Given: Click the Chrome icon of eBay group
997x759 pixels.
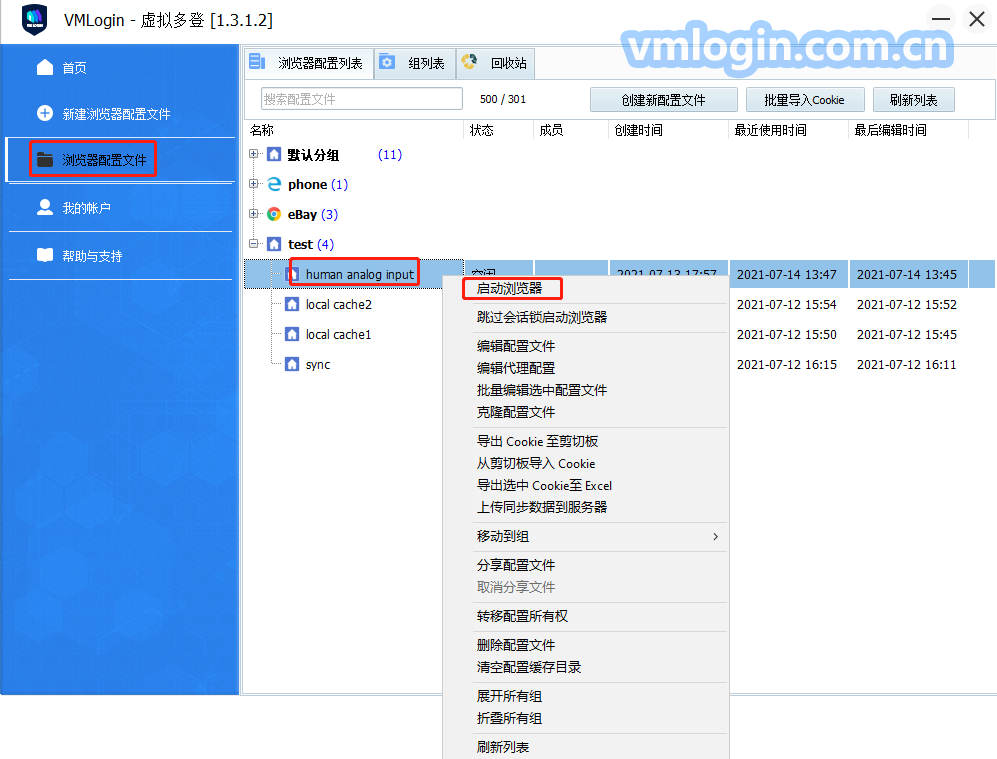Looking at the screenshot, I should coord(274,214).
